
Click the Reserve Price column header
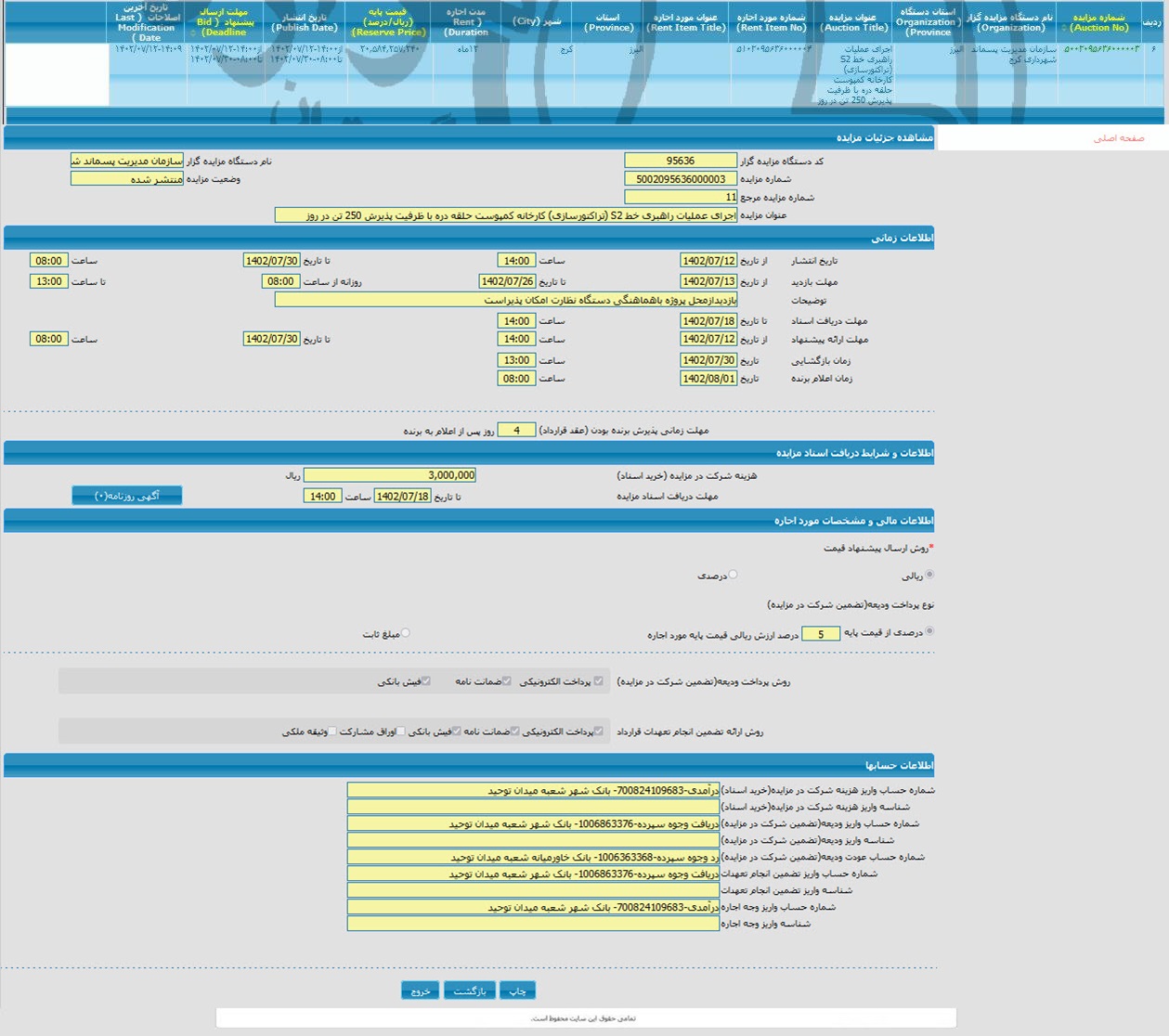(388, 21)
